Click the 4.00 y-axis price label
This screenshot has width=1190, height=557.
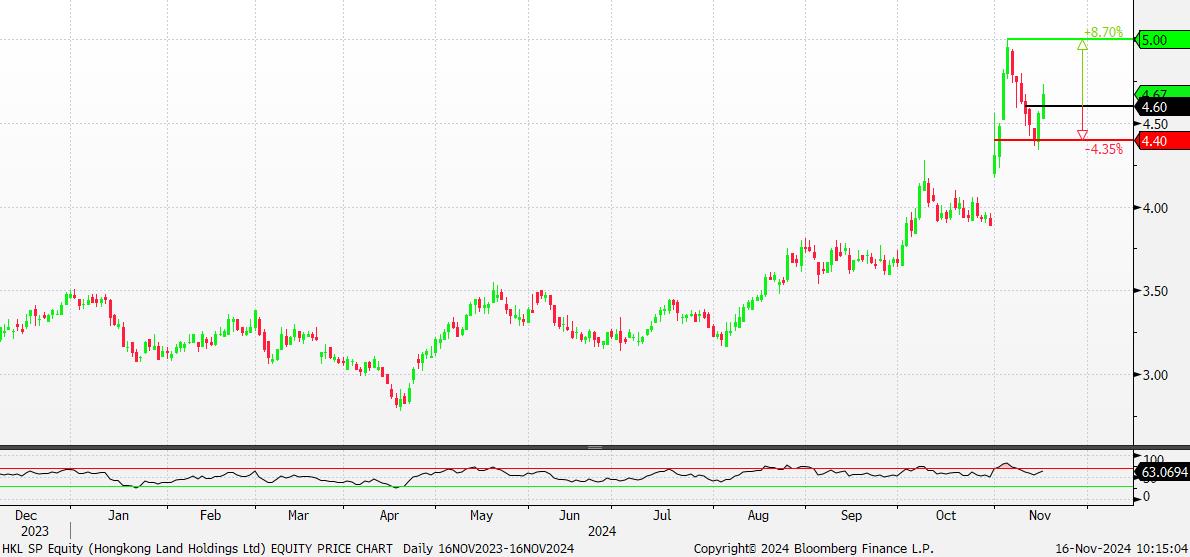1155,208
